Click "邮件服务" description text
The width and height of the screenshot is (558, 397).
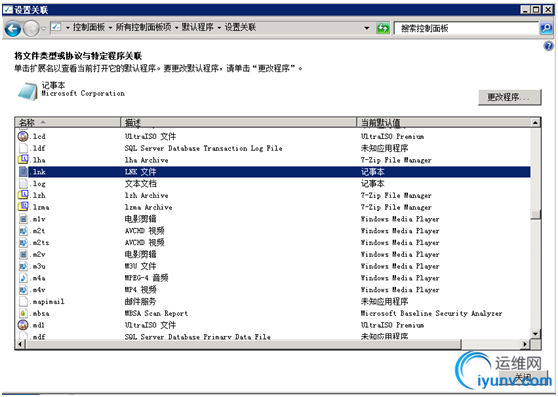[141, 301]
